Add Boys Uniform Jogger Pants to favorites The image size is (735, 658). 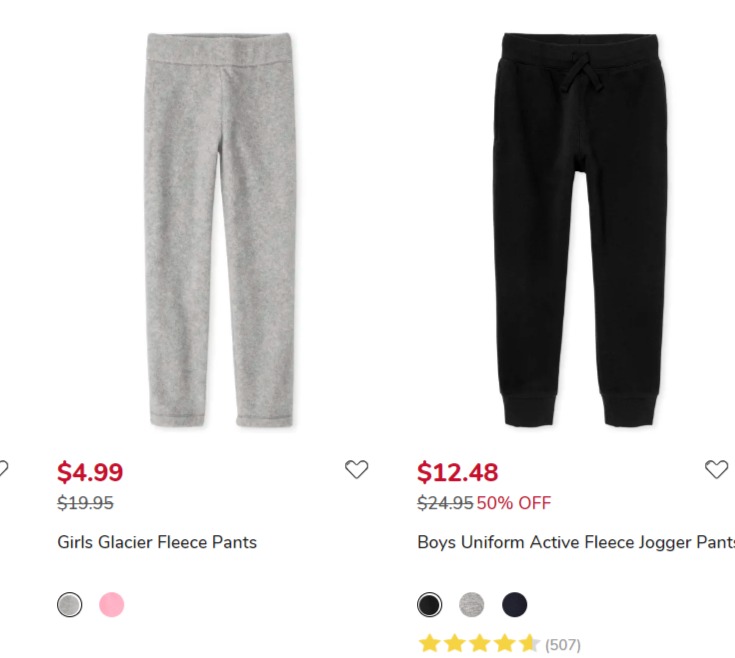click(716, 469)
